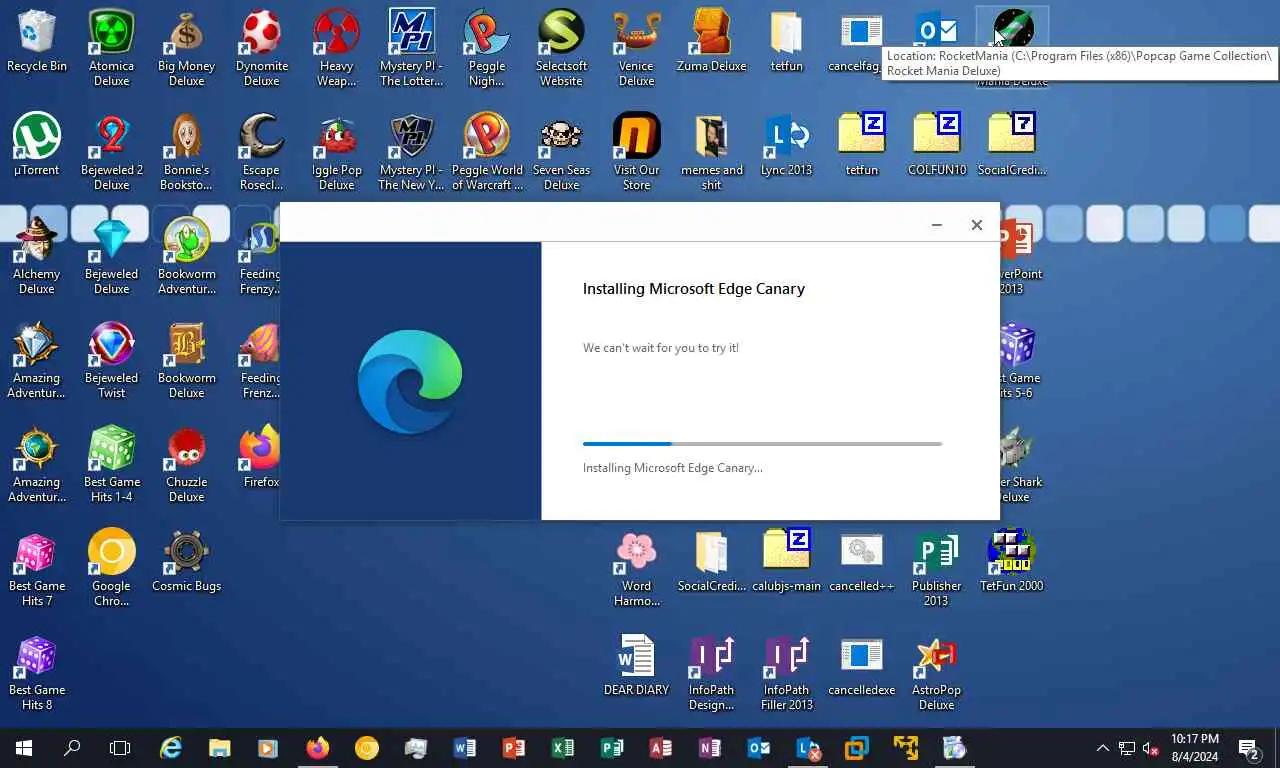Select Seven Seas Deluxe icon
1280x768 pixels.
[561, 151]
